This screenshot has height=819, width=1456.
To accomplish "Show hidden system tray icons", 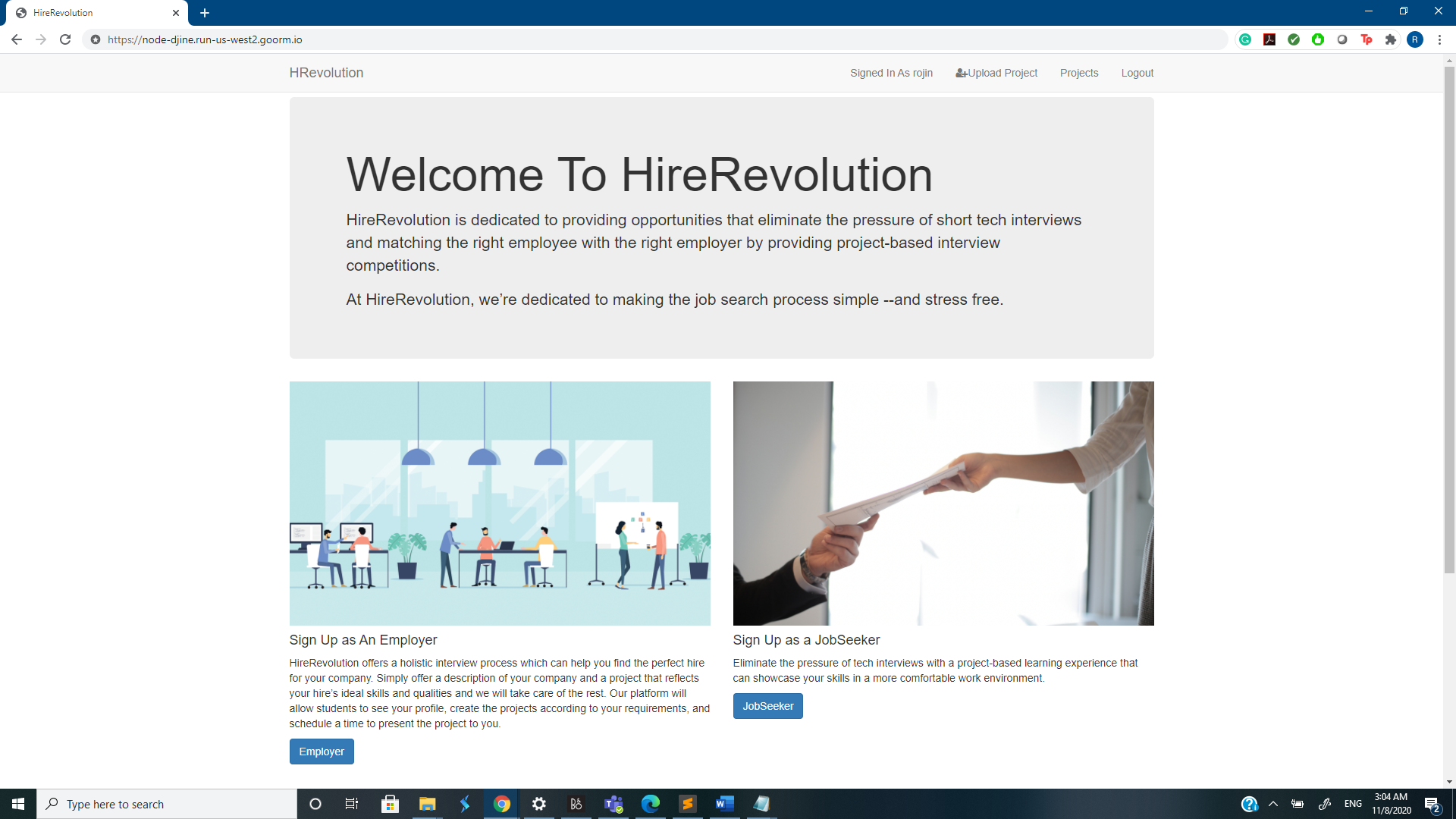I will pos(1273,804).
